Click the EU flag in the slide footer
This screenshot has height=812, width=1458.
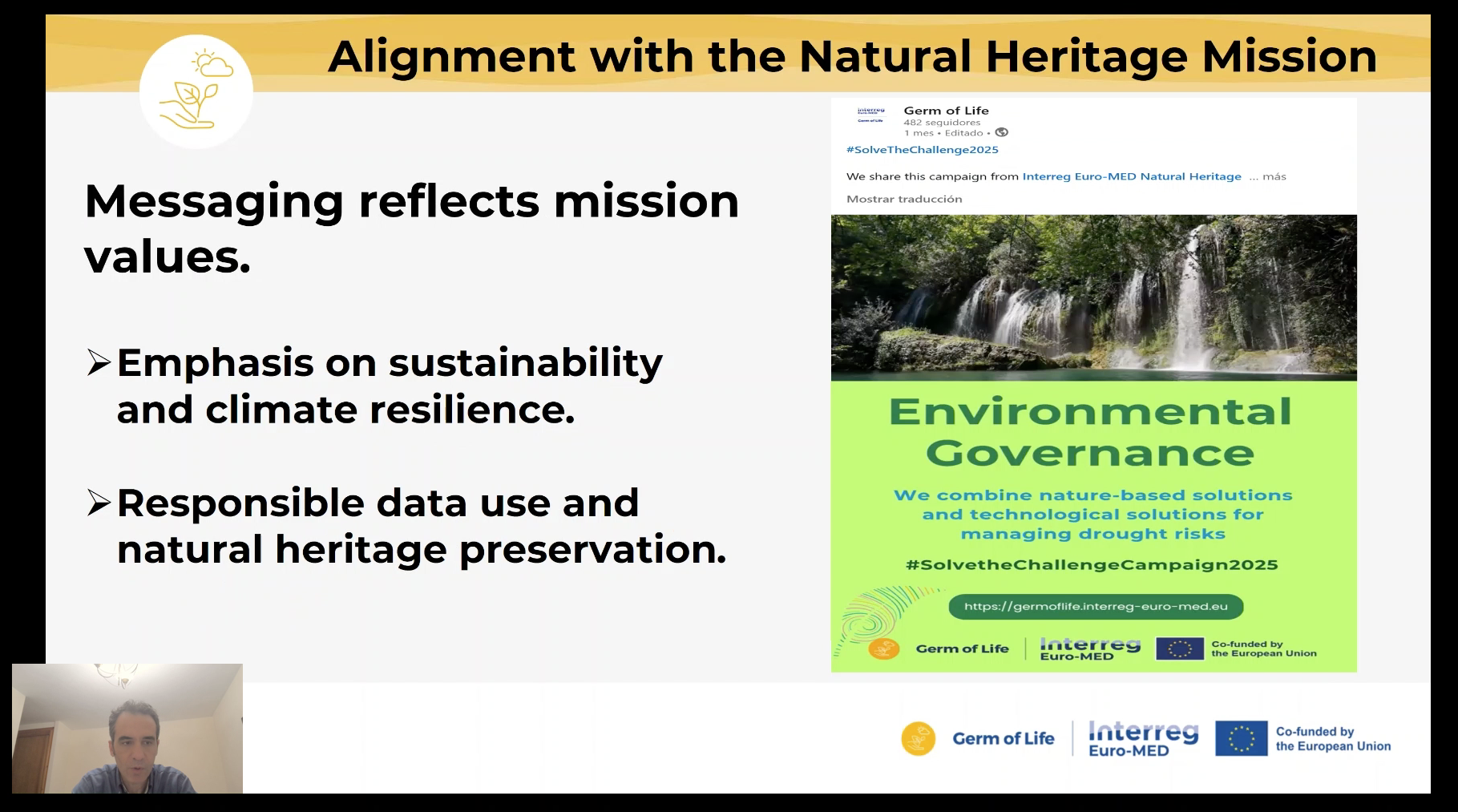click(x=1241, y=738)
